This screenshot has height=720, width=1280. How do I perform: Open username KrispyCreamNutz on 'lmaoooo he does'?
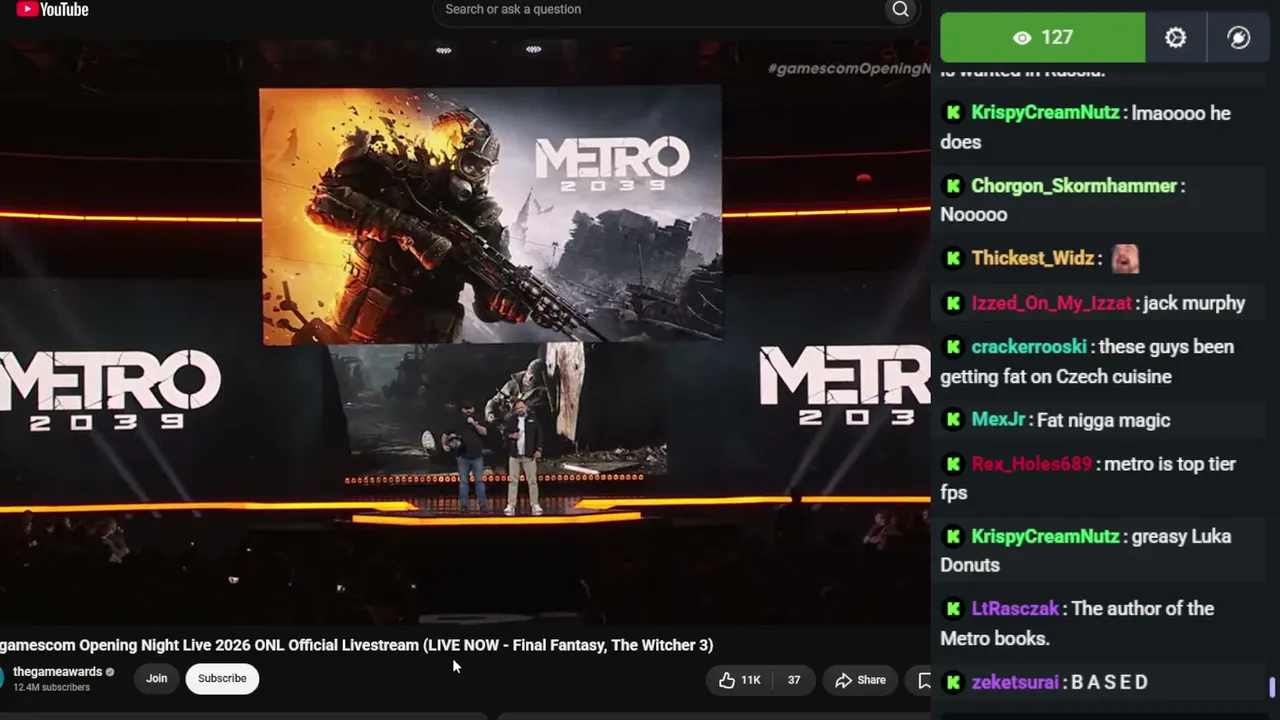tap(1045, 113)
